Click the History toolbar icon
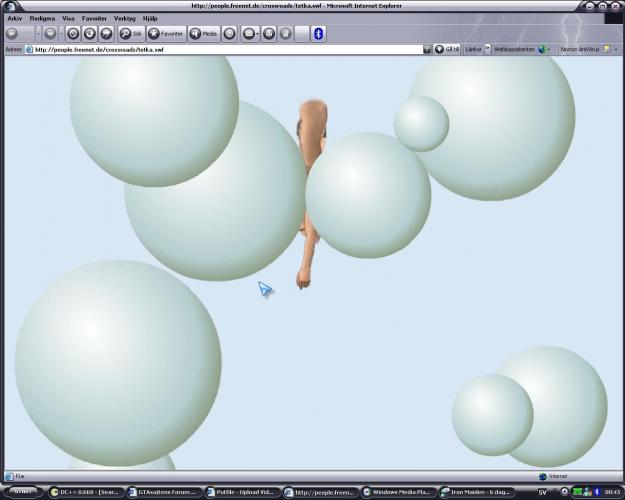This screenshot has height=500, width=625. pyautogui.click(x=230, y=33)
